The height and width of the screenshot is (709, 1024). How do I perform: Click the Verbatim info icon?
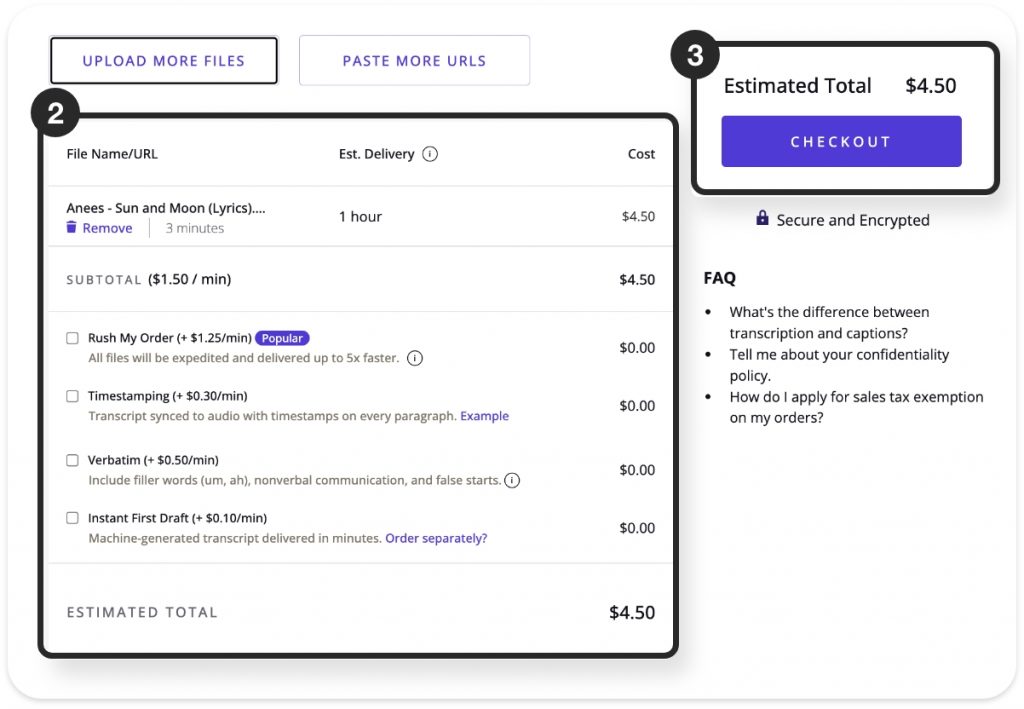coord(512,480)
